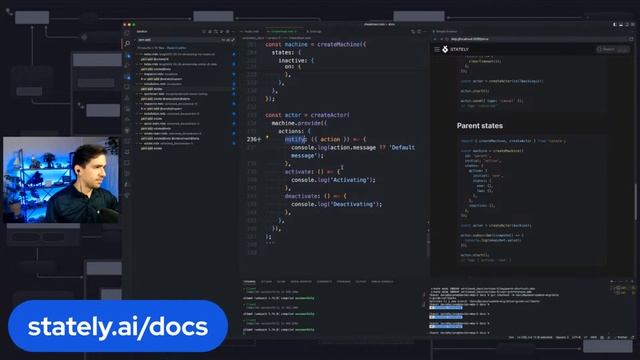Click the 'actions: {' line
This screenshot has width=640, height=360.
(x=294, y=131)
